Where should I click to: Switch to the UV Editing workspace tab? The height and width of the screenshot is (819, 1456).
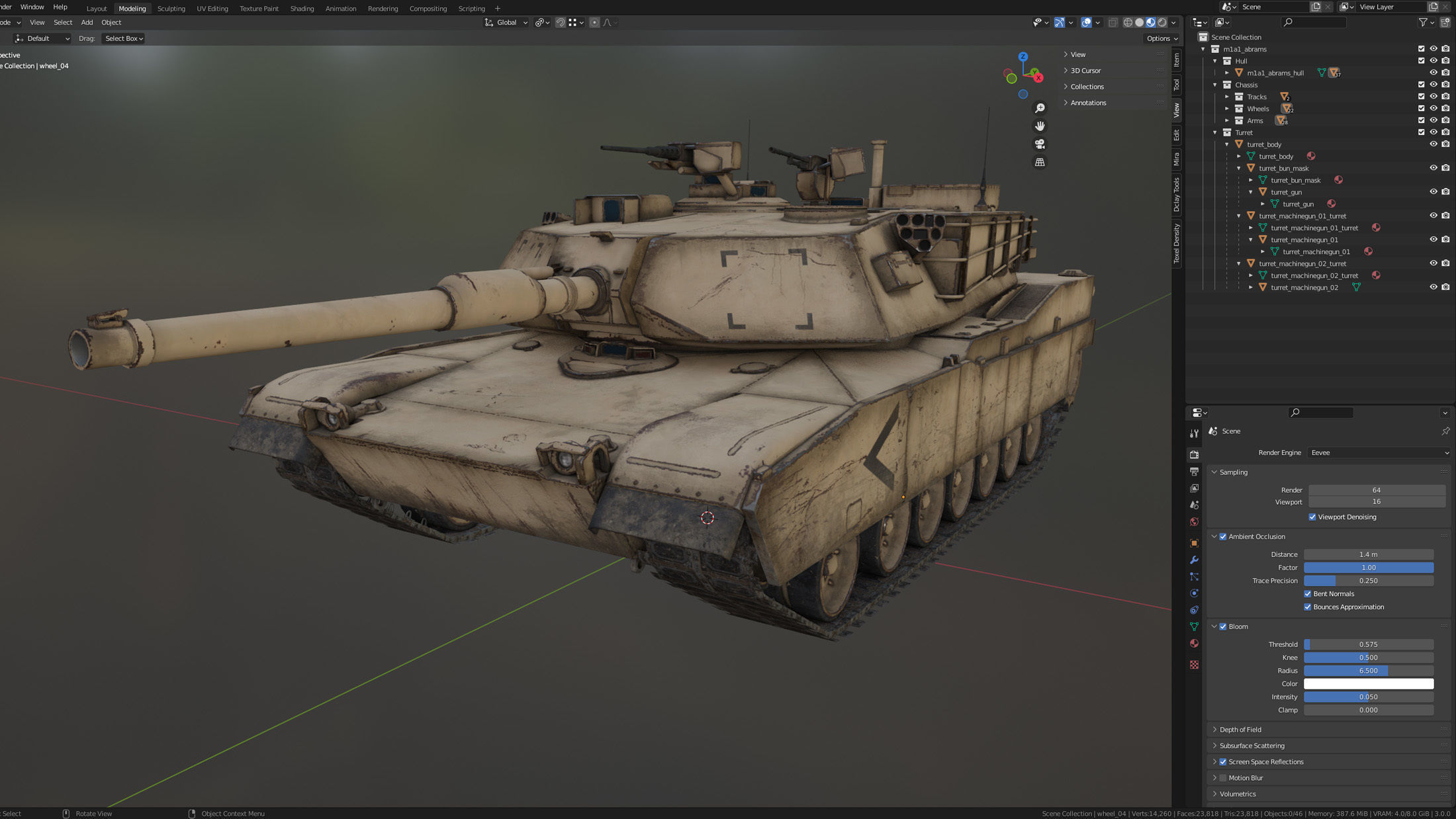coord(212,9)
